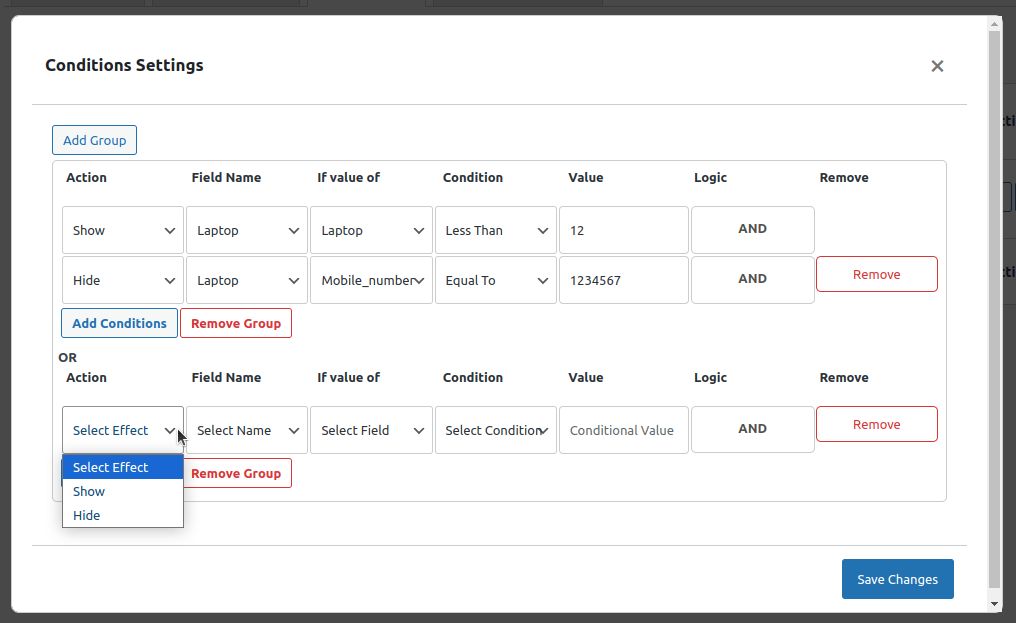Click the Save Changes button
Screen dimensions: 1016x623
pyautogui.click(x=897, y=579)
